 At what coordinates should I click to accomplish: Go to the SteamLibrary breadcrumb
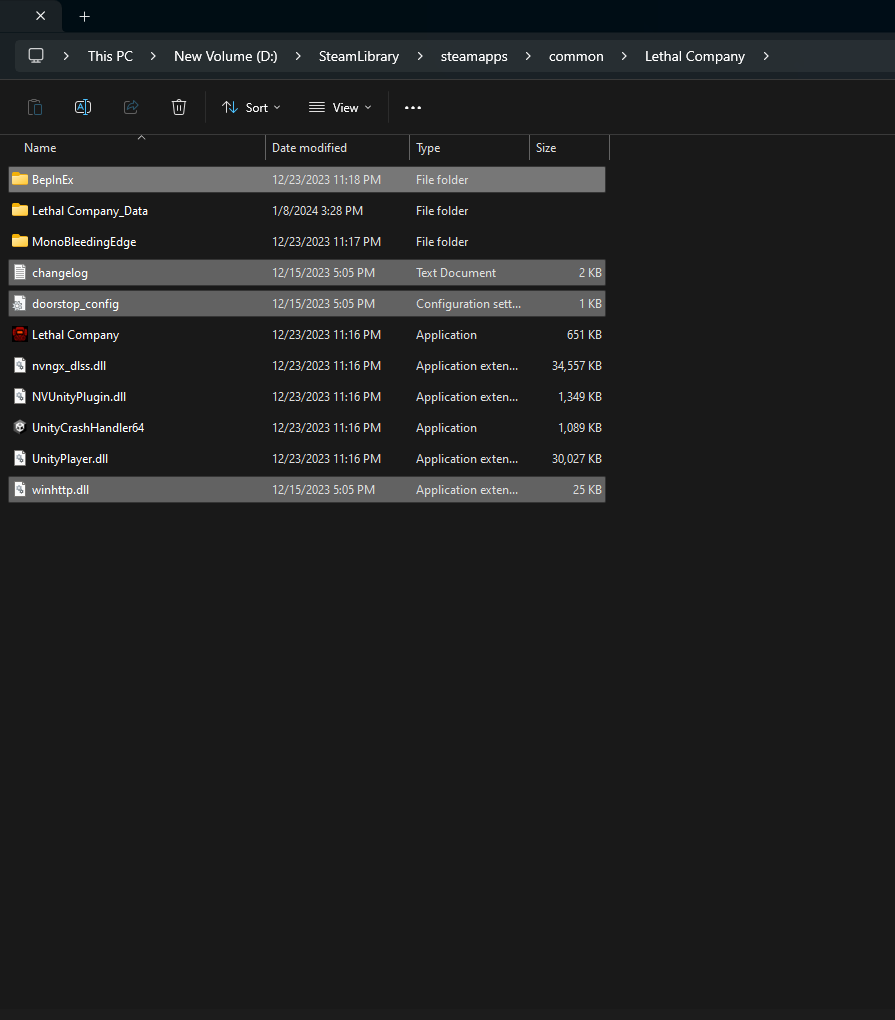click(359, 56)
